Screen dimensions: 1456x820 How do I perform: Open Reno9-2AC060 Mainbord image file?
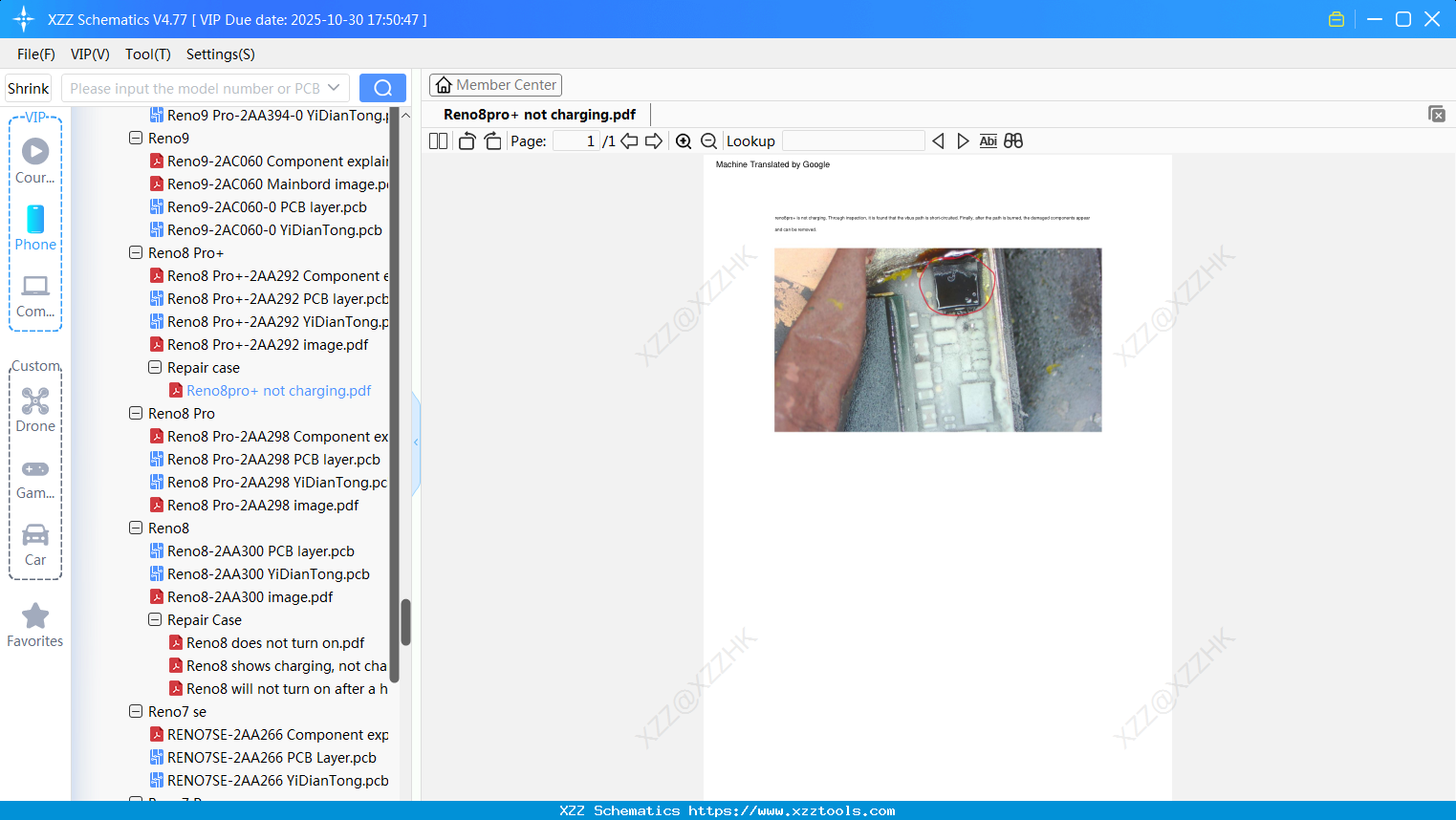tap(270, 183)
